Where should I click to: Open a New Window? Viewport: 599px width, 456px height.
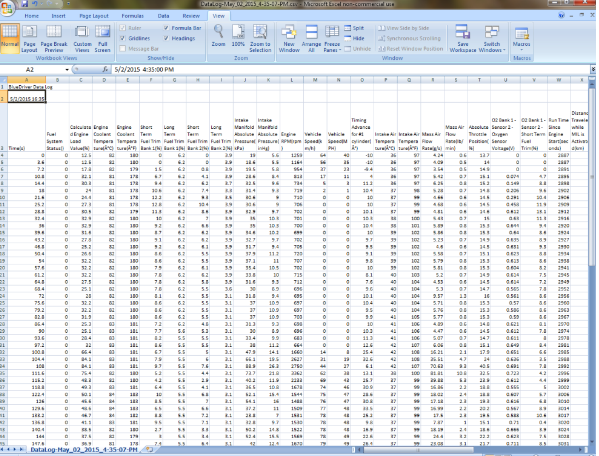289,38
